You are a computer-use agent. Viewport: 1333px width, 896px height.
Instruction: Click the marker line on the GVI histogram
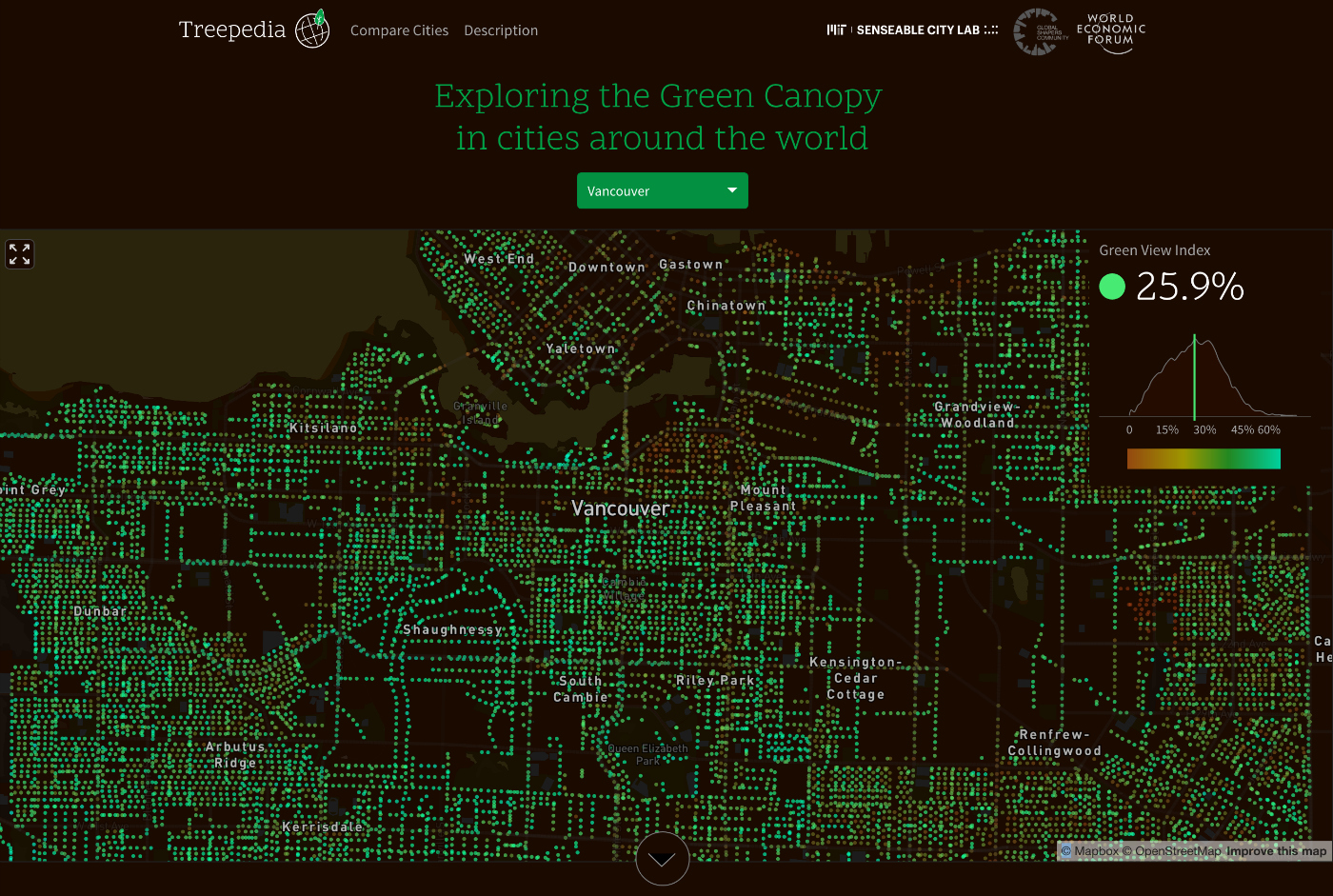(x=1196, y=376)
